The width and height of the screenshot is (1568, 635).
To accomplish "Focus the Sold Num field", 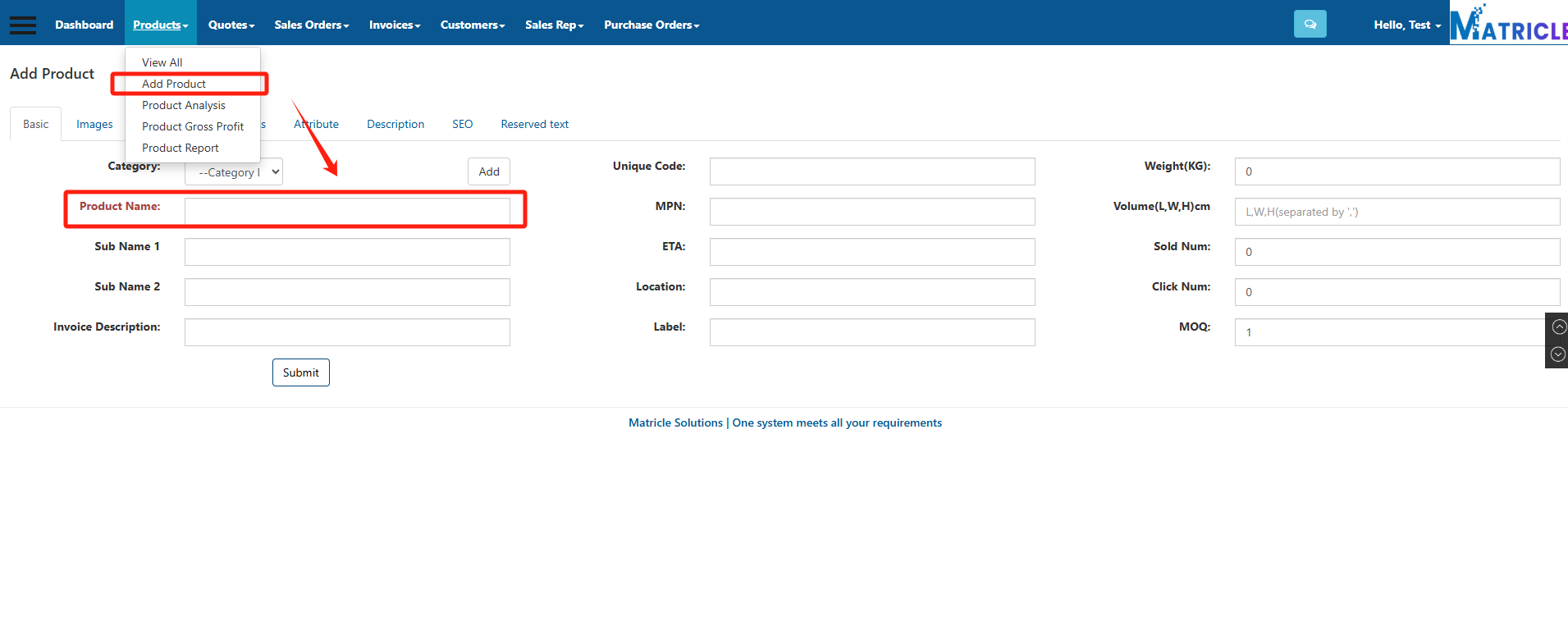I will pyautogui.click(x=1397, y=252).
